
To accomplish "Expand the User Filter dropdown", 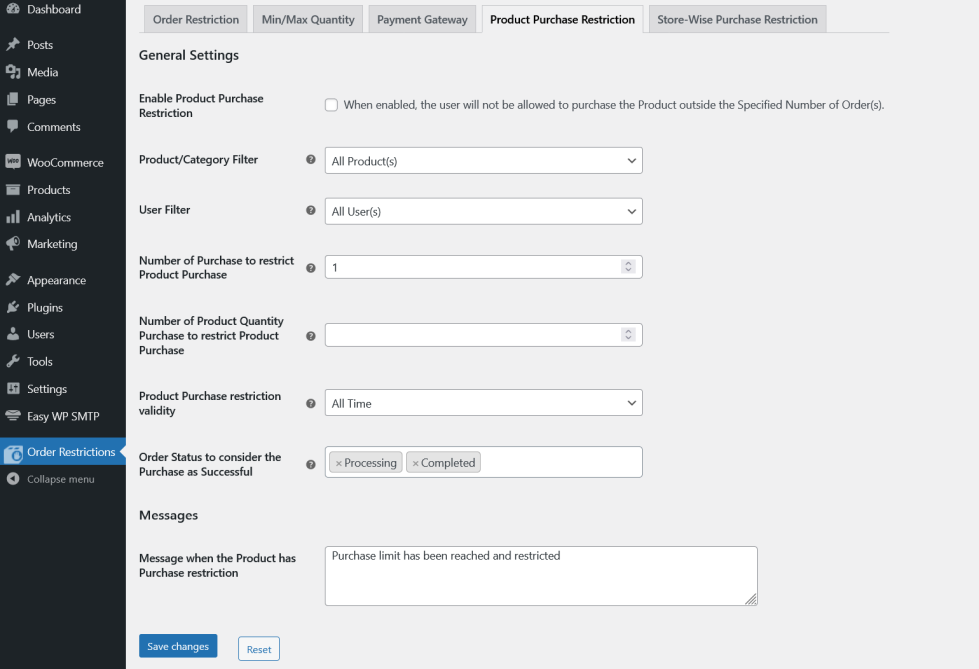I will coord(483,211).
